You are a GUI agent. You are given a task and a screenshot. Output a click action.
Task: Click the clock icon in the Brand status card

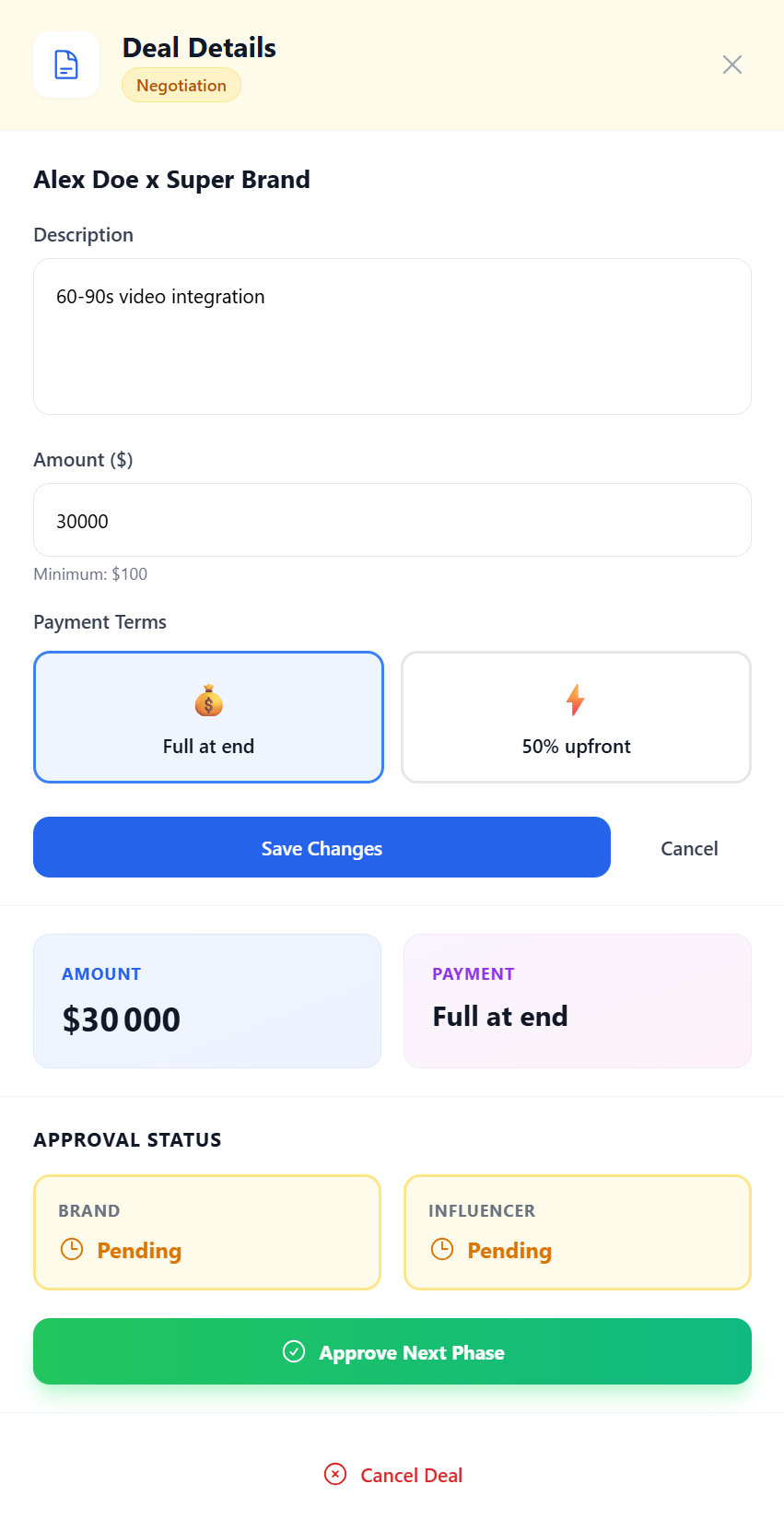tap(72, 1249)
